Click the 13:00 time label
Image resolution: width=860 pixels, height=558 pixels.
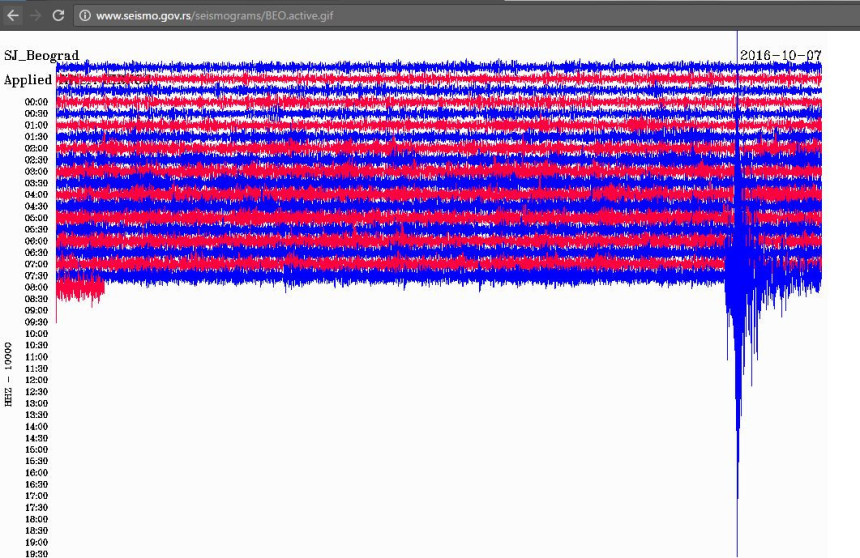pos(36,403)
